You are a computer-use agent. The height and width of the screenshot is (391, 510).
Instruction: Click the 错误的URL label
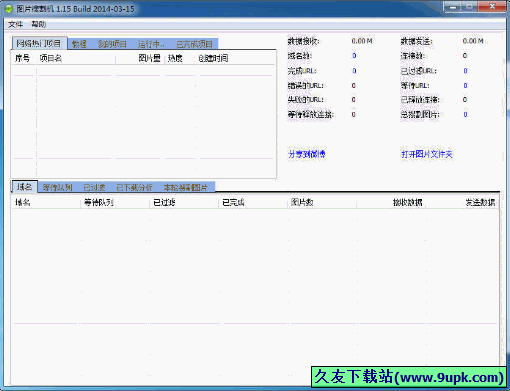pos(305,86)
